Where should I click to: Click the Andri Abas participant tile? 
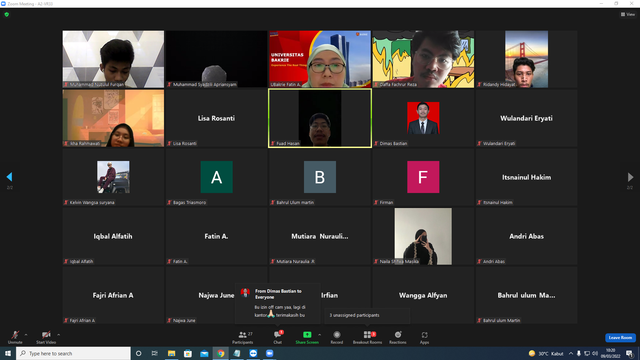coord(527,236)
